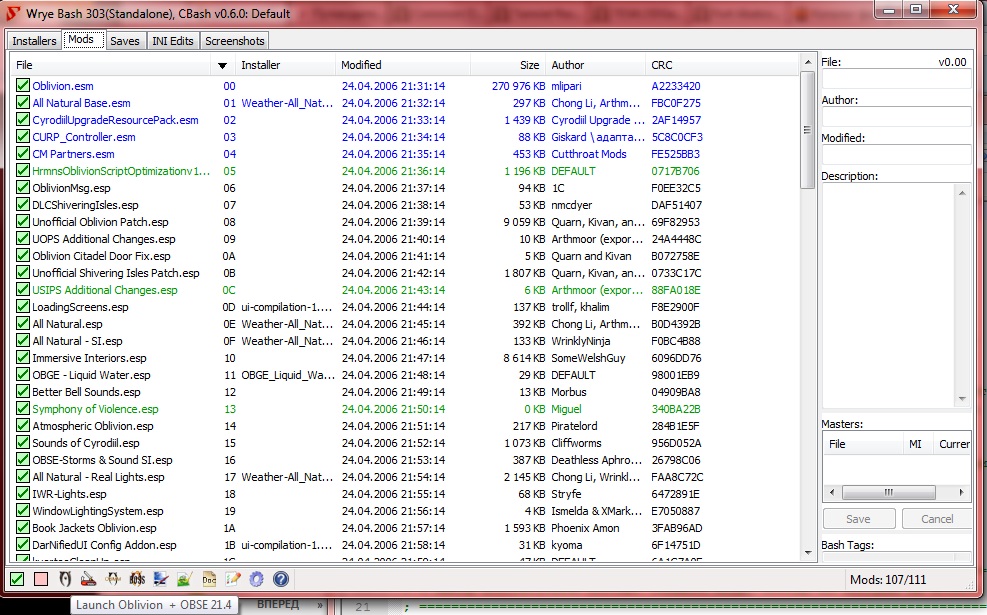Open Settings via the blue gear icon

pos(257,579)
